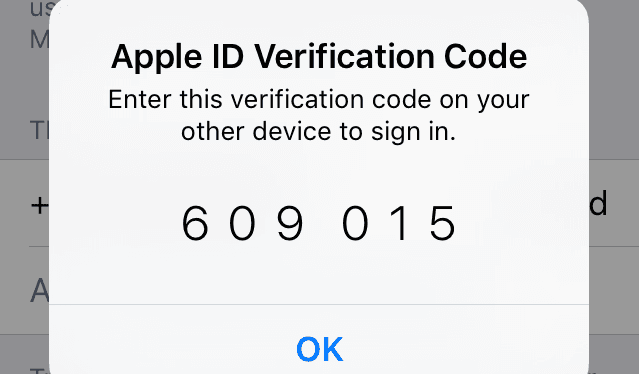Click the word Apple in the title
Image resolution: width=639 pixels, height=374 pixels.
click(156, 57)
